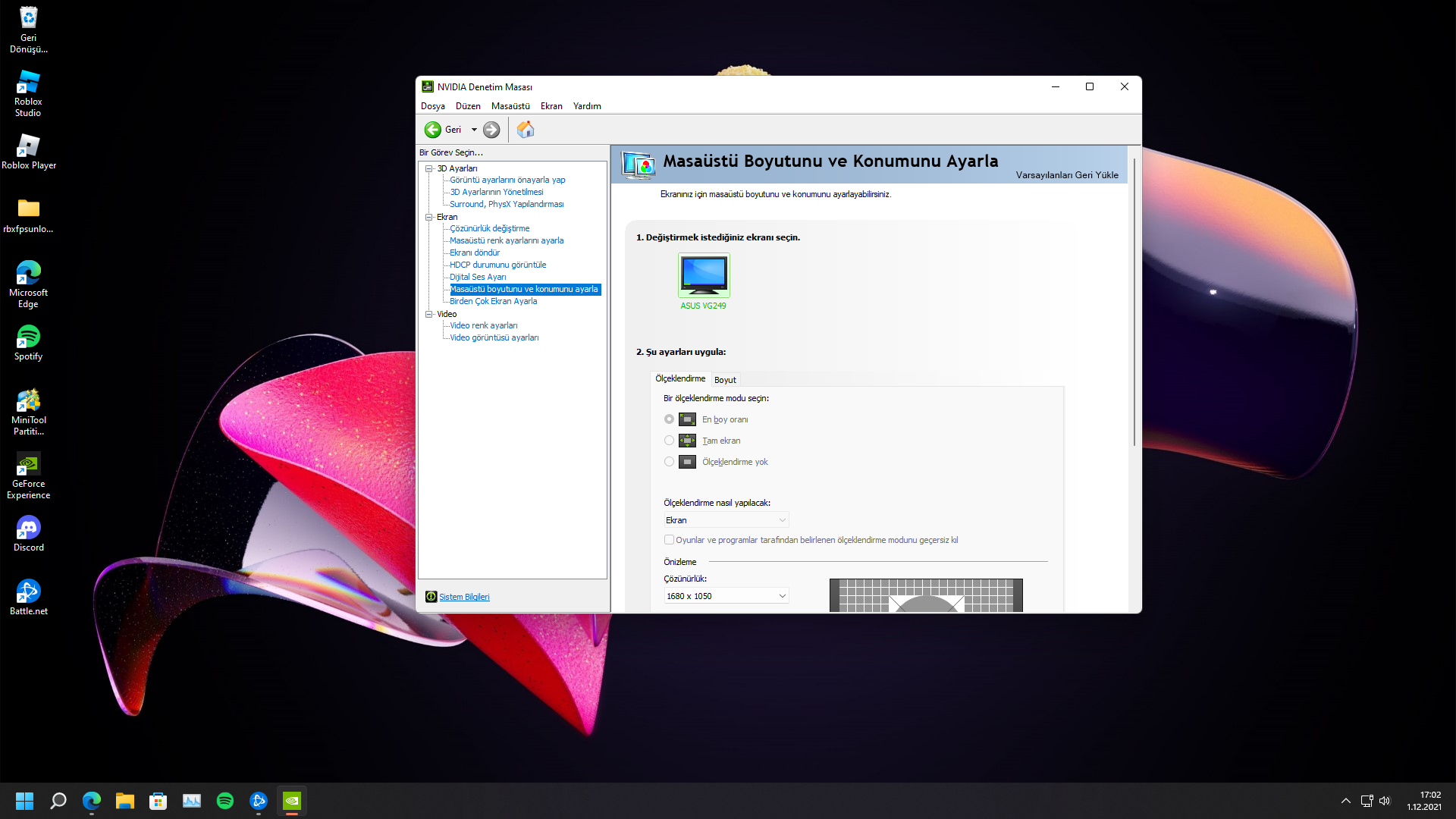
Task: Open GeForce Experience desktop icon
Action: (29, 475)
